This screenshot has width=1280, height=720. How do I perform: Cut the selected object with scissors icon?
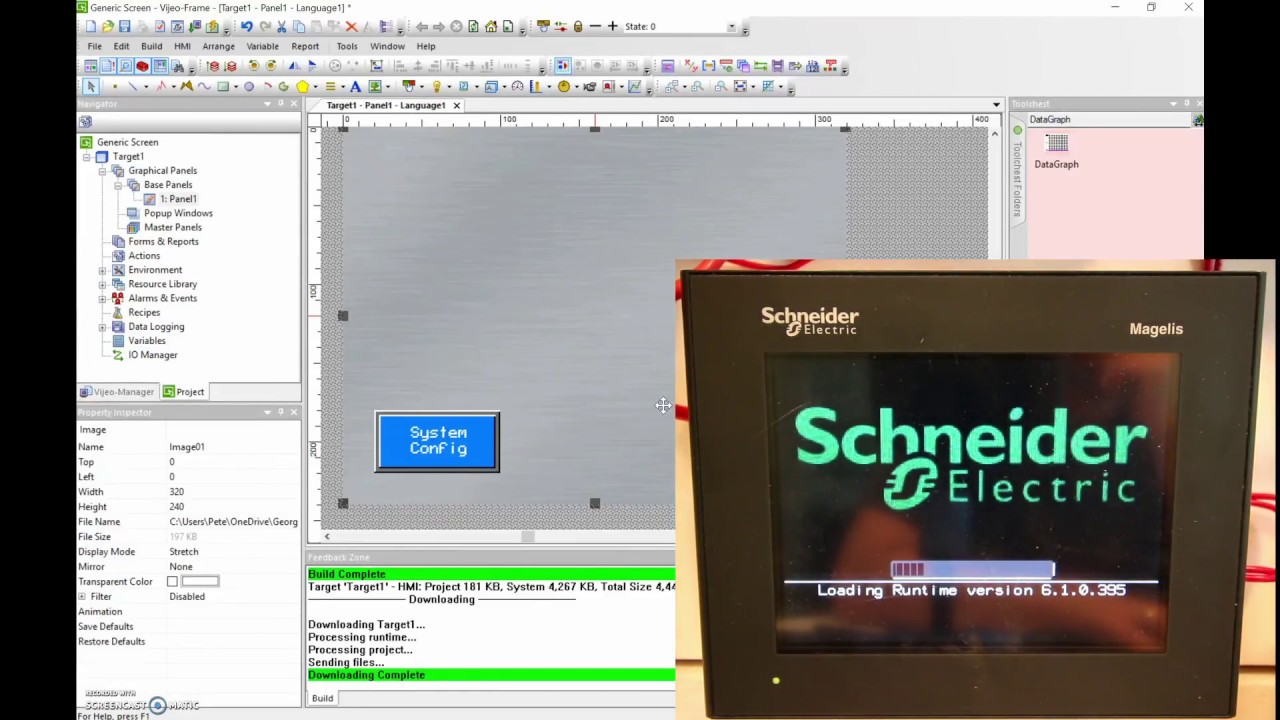pyautogui.click(x=281, y=27)
